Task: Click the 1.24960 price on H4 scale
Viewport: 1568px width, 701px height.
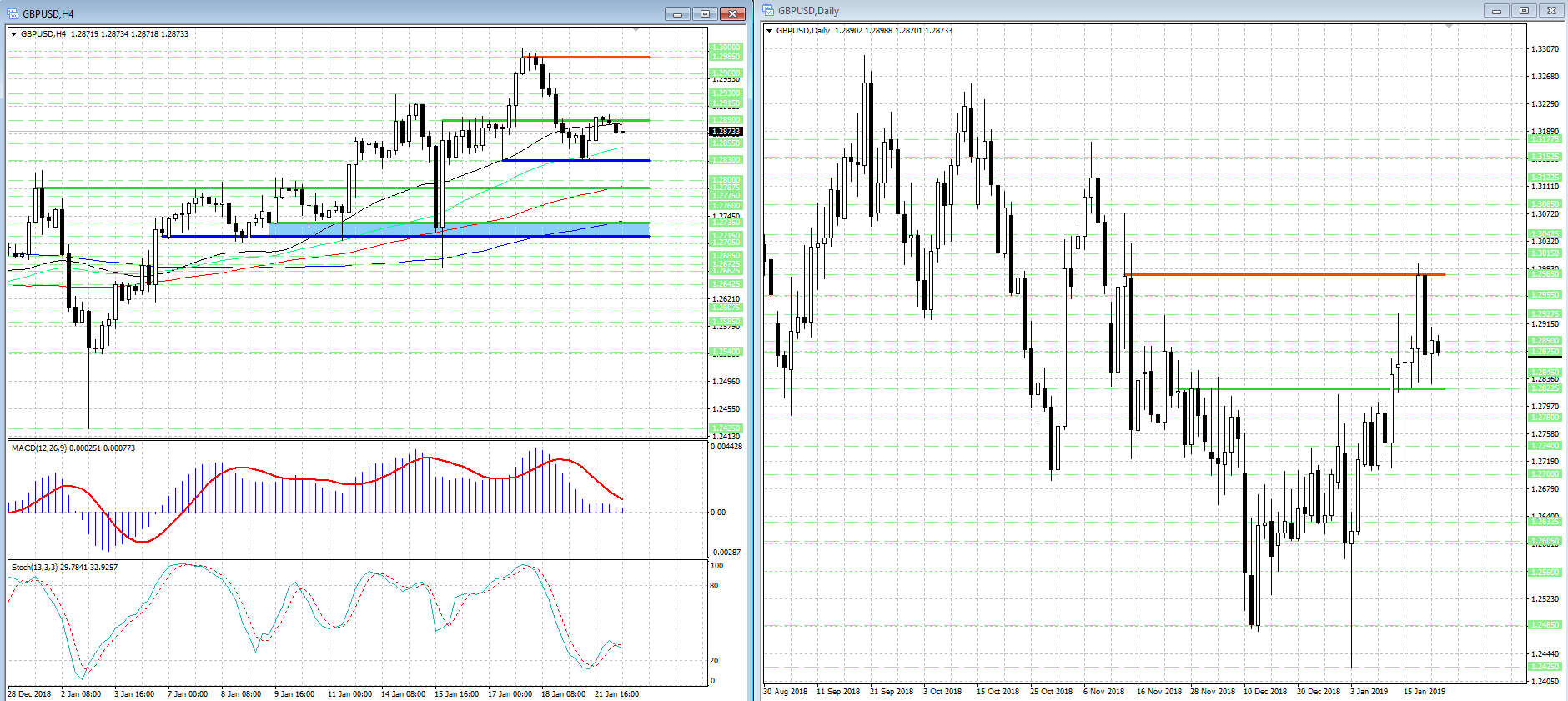Action: pyautogui.click(x=726, y=382)
